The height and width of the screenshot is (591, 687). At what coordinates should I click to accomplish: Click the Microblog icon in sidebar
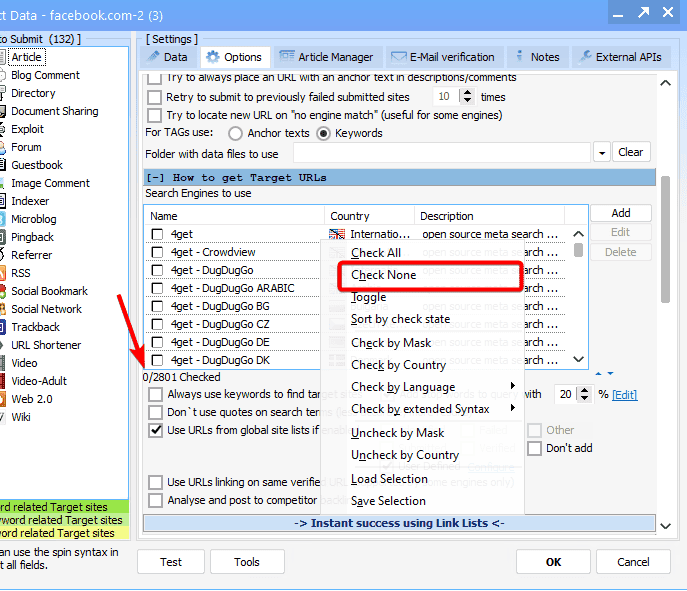tap(2, 219)
